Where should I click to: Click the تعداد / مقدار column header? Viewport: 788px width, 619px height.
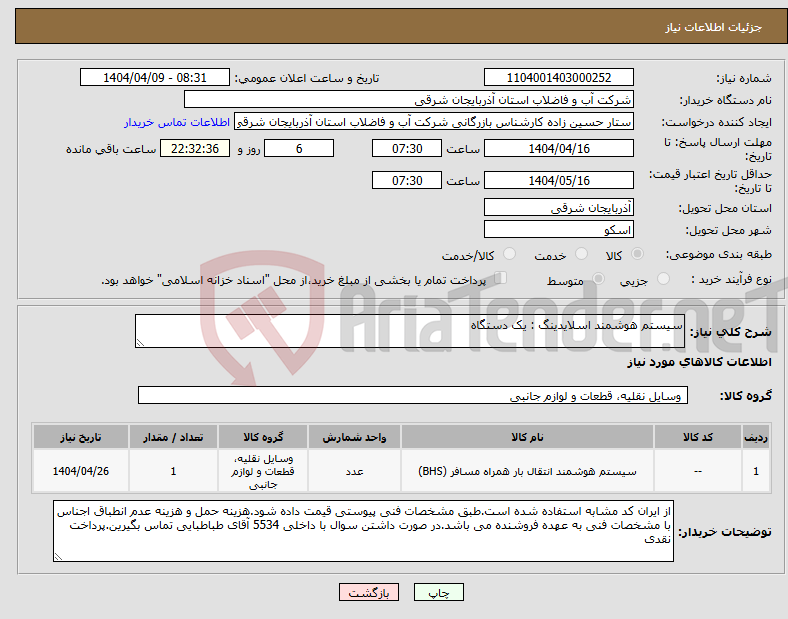173,437
